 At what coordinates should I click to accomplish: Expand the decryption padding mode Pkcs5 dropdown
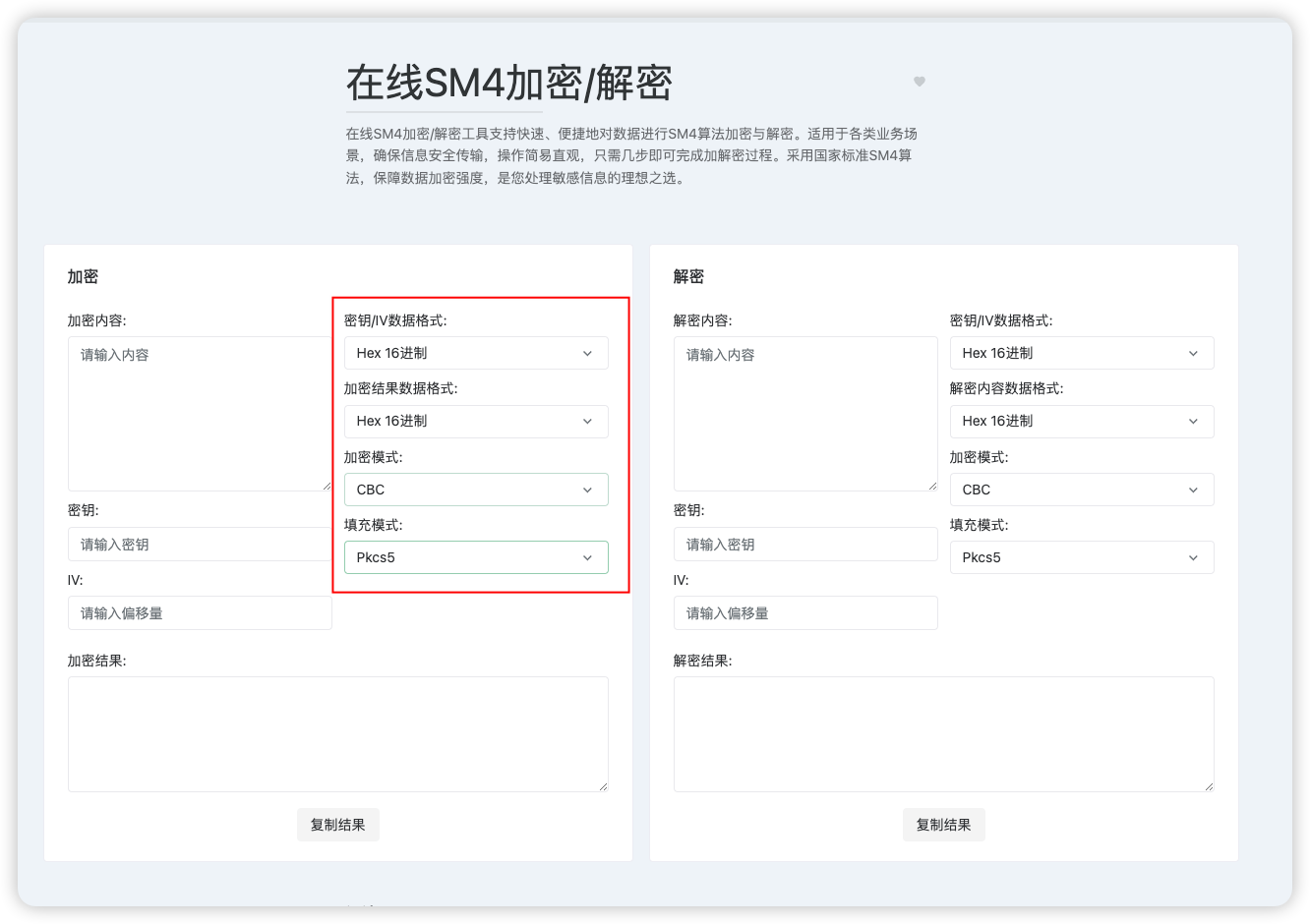1081,557
